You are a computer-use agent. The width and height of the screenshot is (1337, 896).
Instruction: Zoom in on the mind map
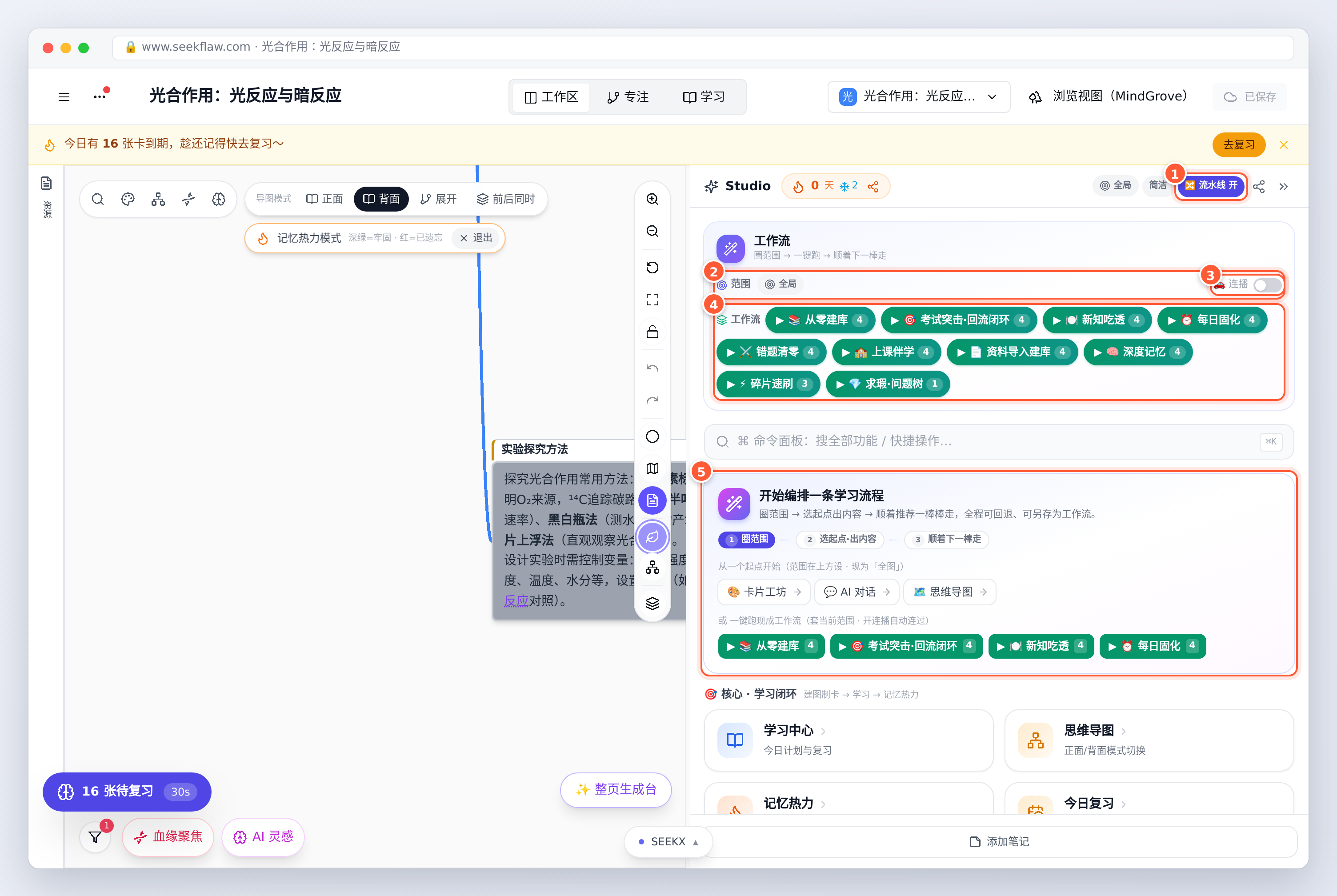tap(652, 199)
